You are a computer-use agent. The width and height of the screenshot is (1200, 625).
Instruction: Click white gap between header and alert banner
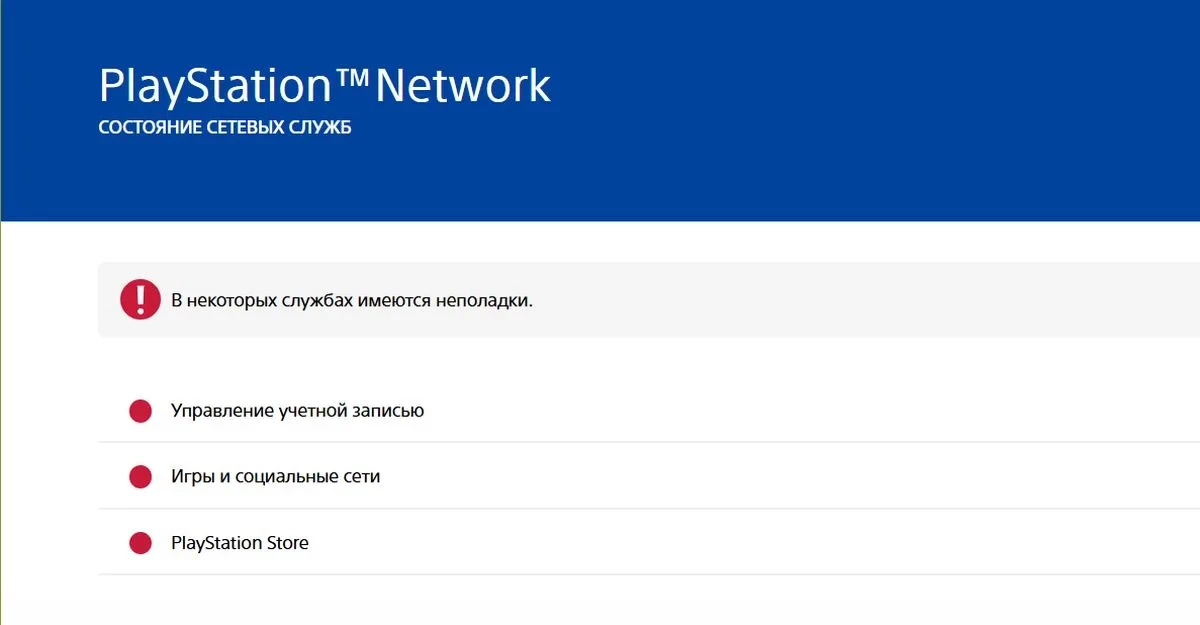tap(600, 242)
